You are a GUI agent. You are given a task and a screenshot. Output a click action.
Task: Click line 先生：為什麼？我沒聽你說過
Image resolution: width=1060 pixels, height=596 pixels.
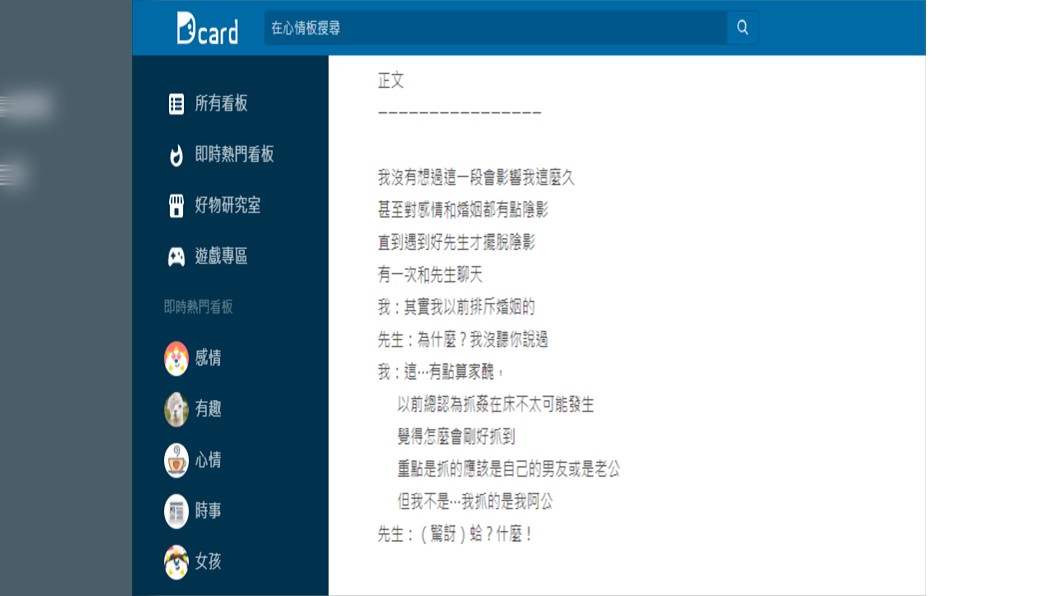click(463, 339)
